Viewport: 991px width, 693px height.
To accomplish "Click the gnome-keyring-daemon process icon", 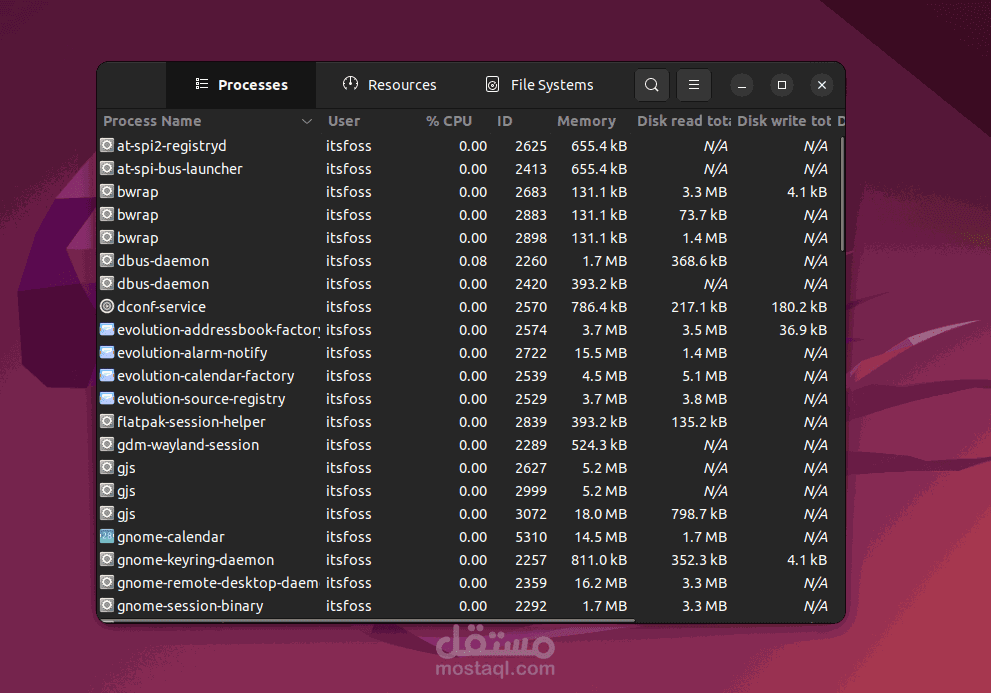I will click(x=106, y=559).
